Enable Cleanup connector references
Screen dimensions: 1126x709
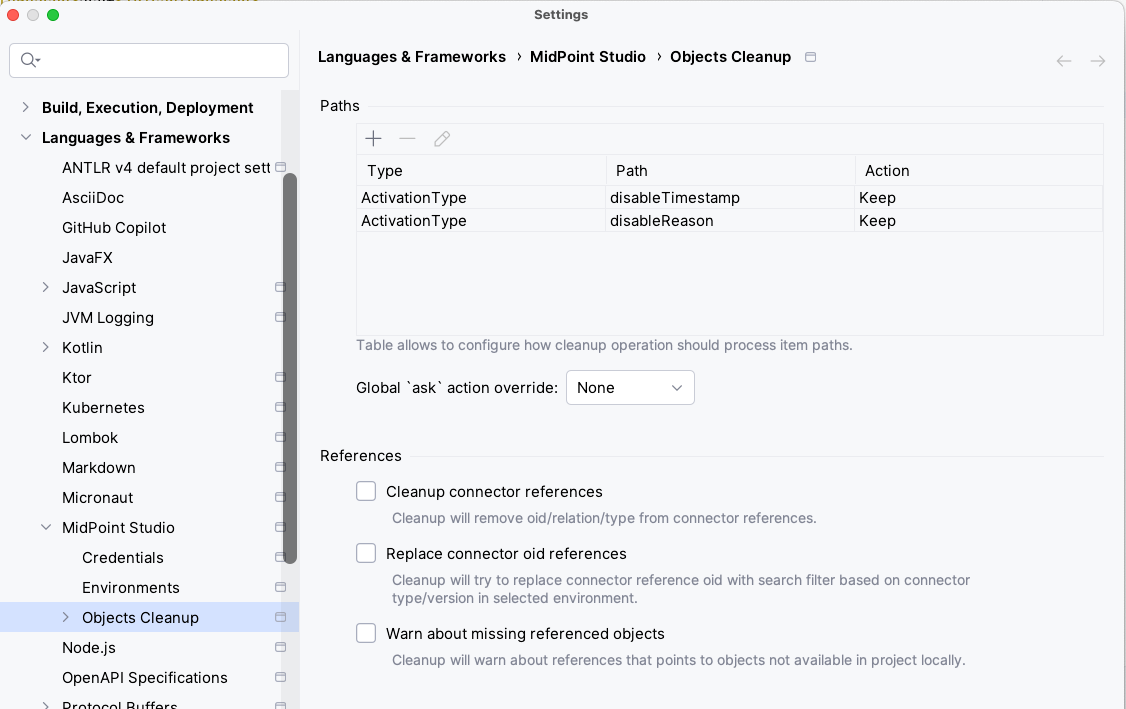[x=366, y=491]
